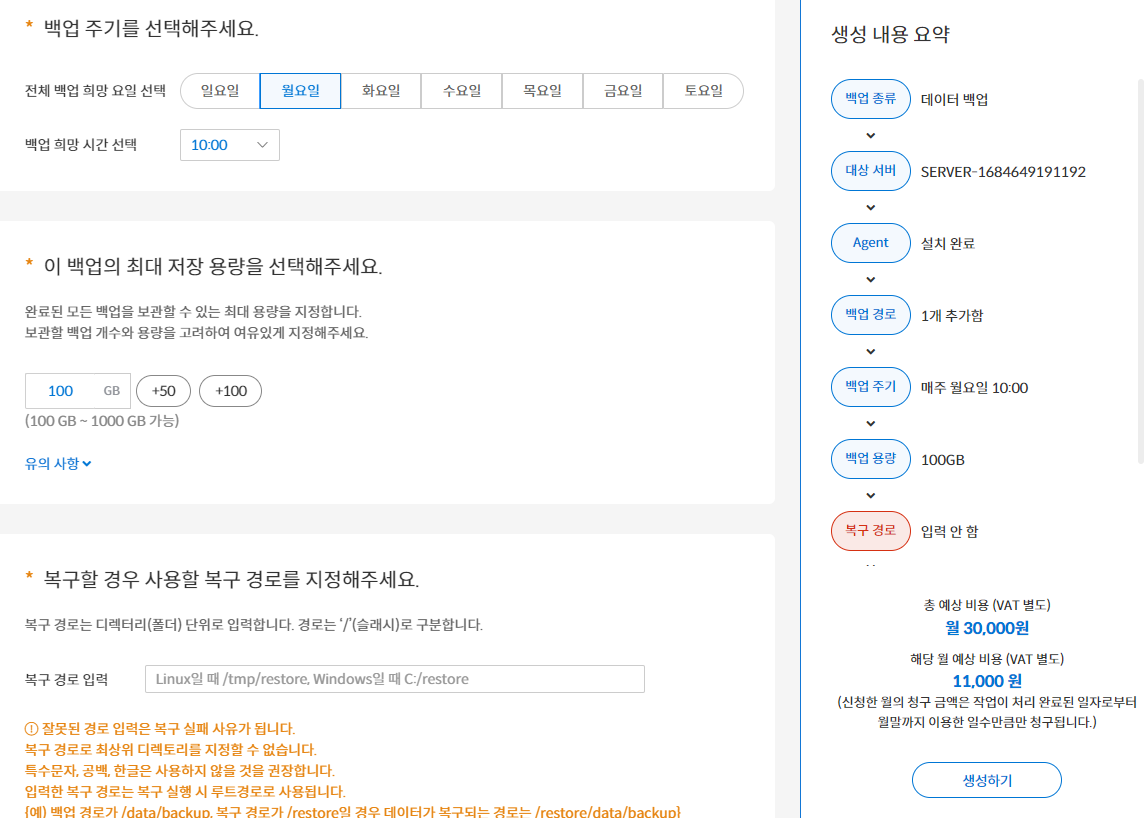Viewport: 1148px width, 818px height.
Task: Click the 입력 안 함 restore path status
Action: tap(949, 532)
